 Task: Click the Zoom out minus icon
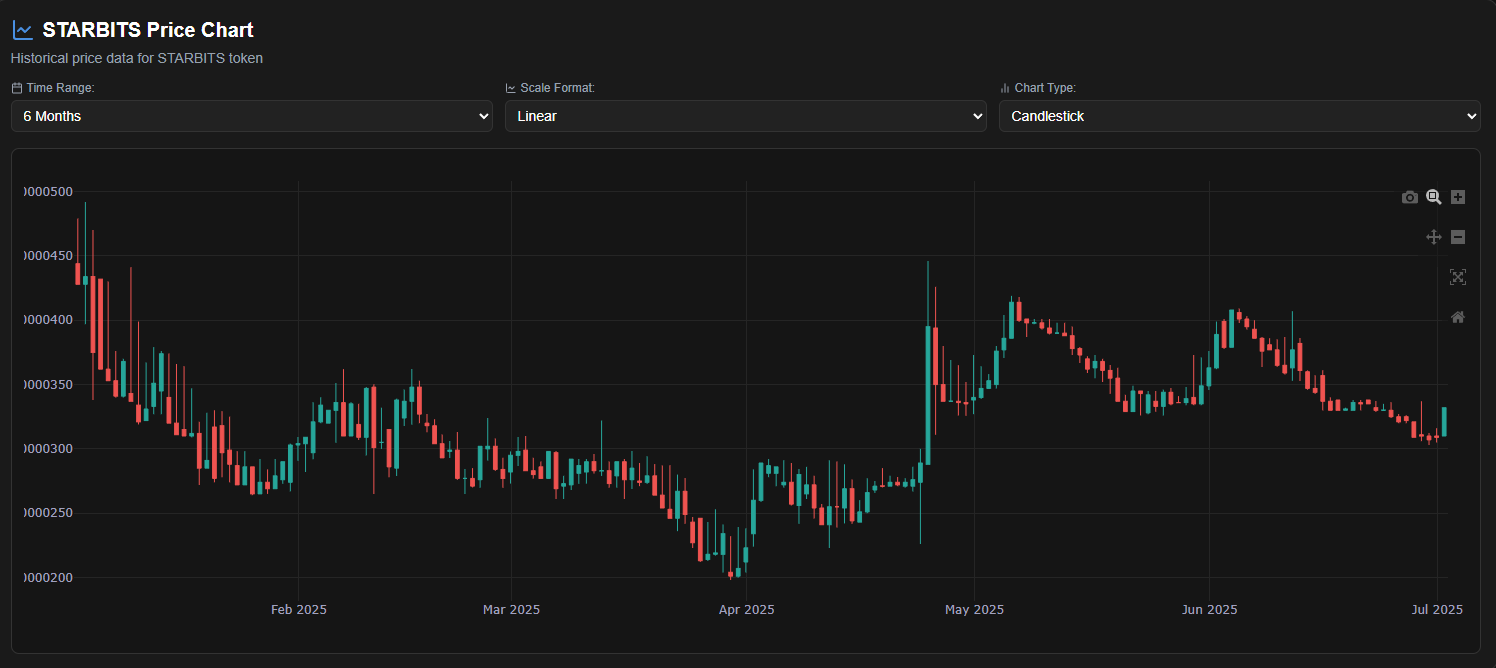tap(1458, 237)
